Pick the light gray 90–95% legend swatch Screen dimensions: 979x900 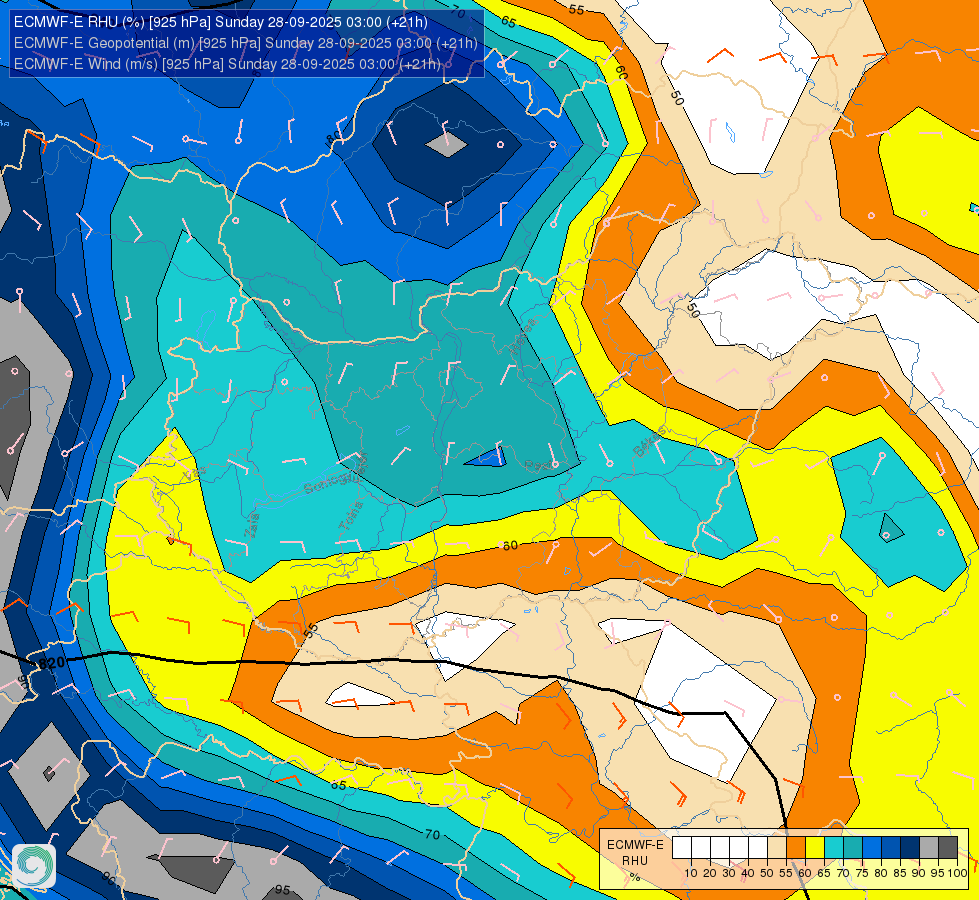click(x=929, y=848)
